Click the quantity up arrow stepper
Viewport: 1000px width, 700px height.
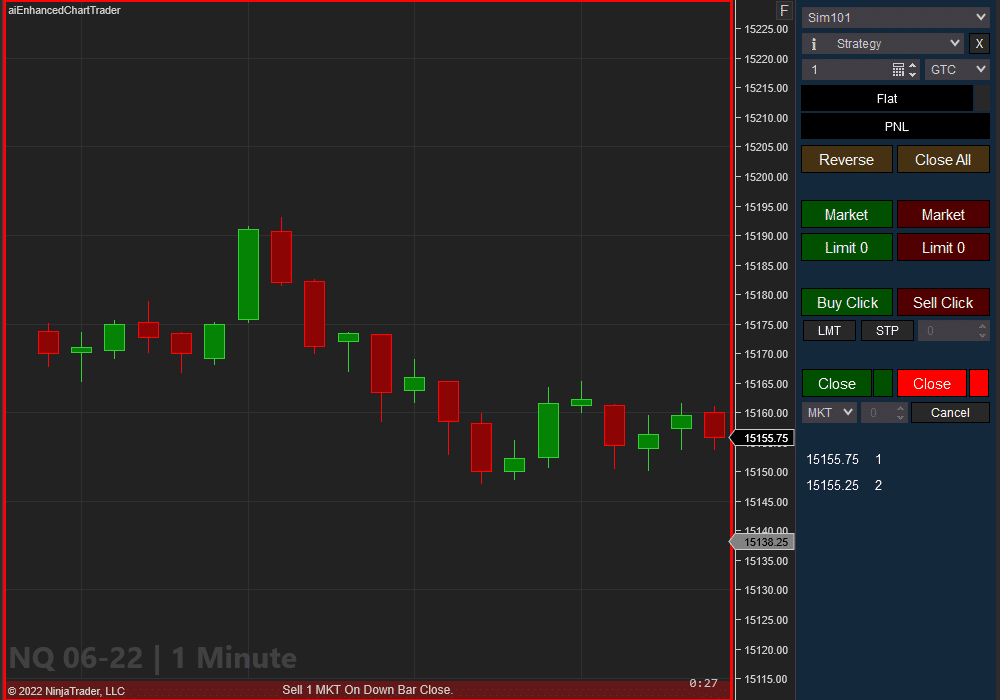coord(913,64)
